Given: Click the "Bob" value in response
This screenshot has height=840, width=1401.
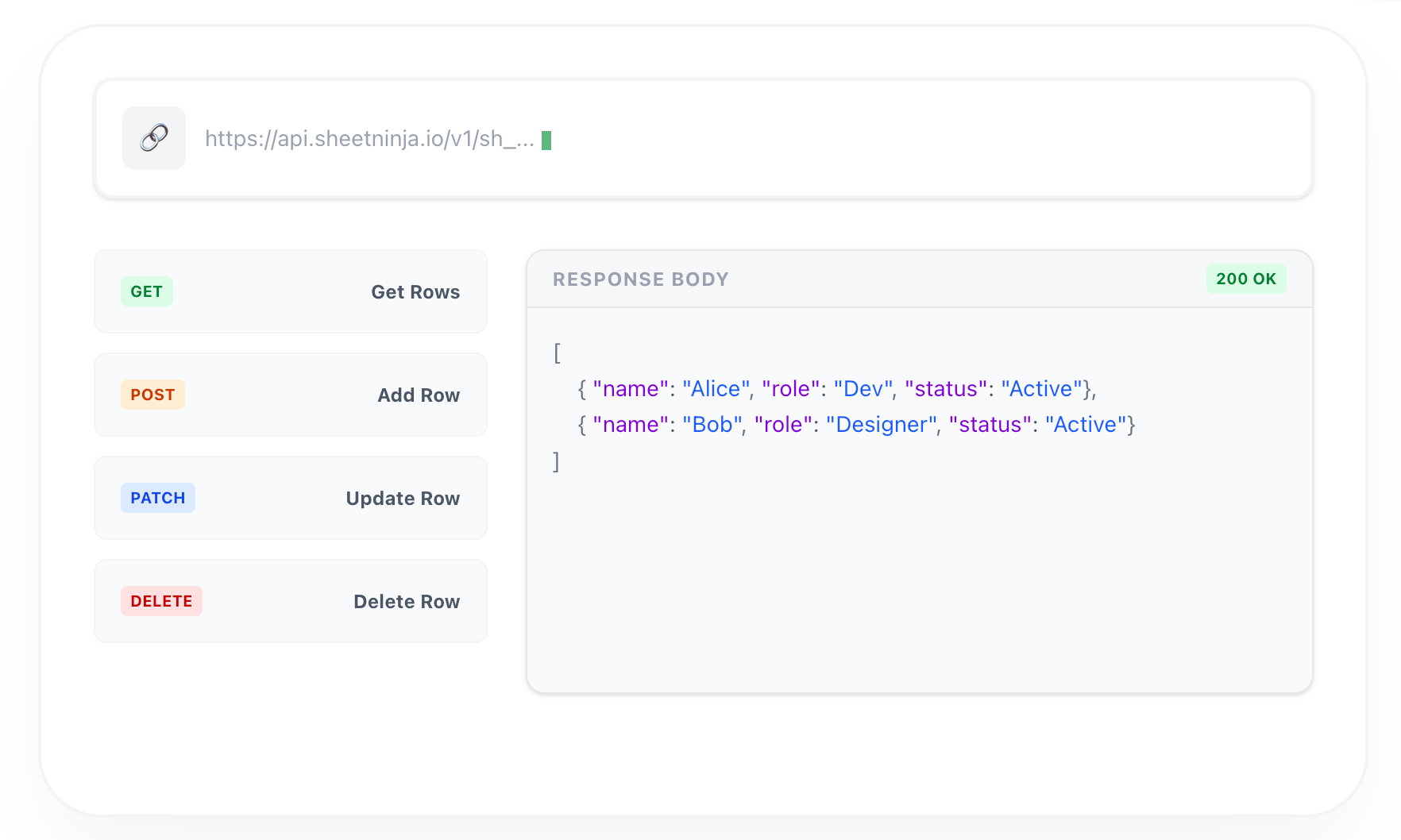Looking at the screenshot, I should pyautogui.click(x=712, y=425).
